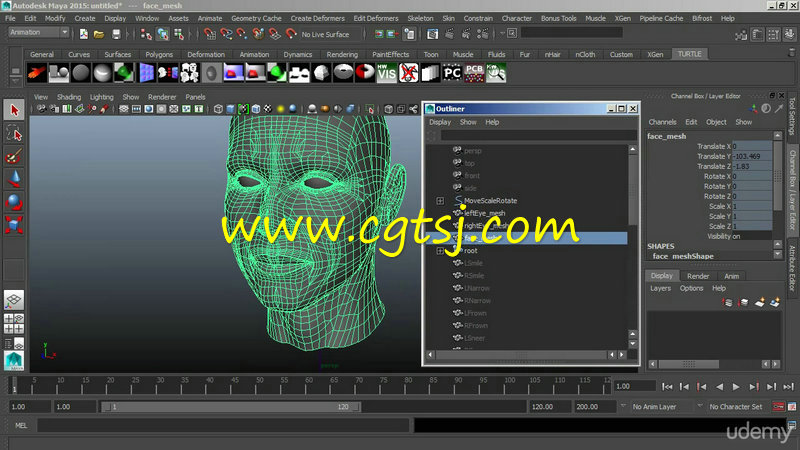Click the MEL command line field
Screen dimensions: 800x450
[223, 426]
